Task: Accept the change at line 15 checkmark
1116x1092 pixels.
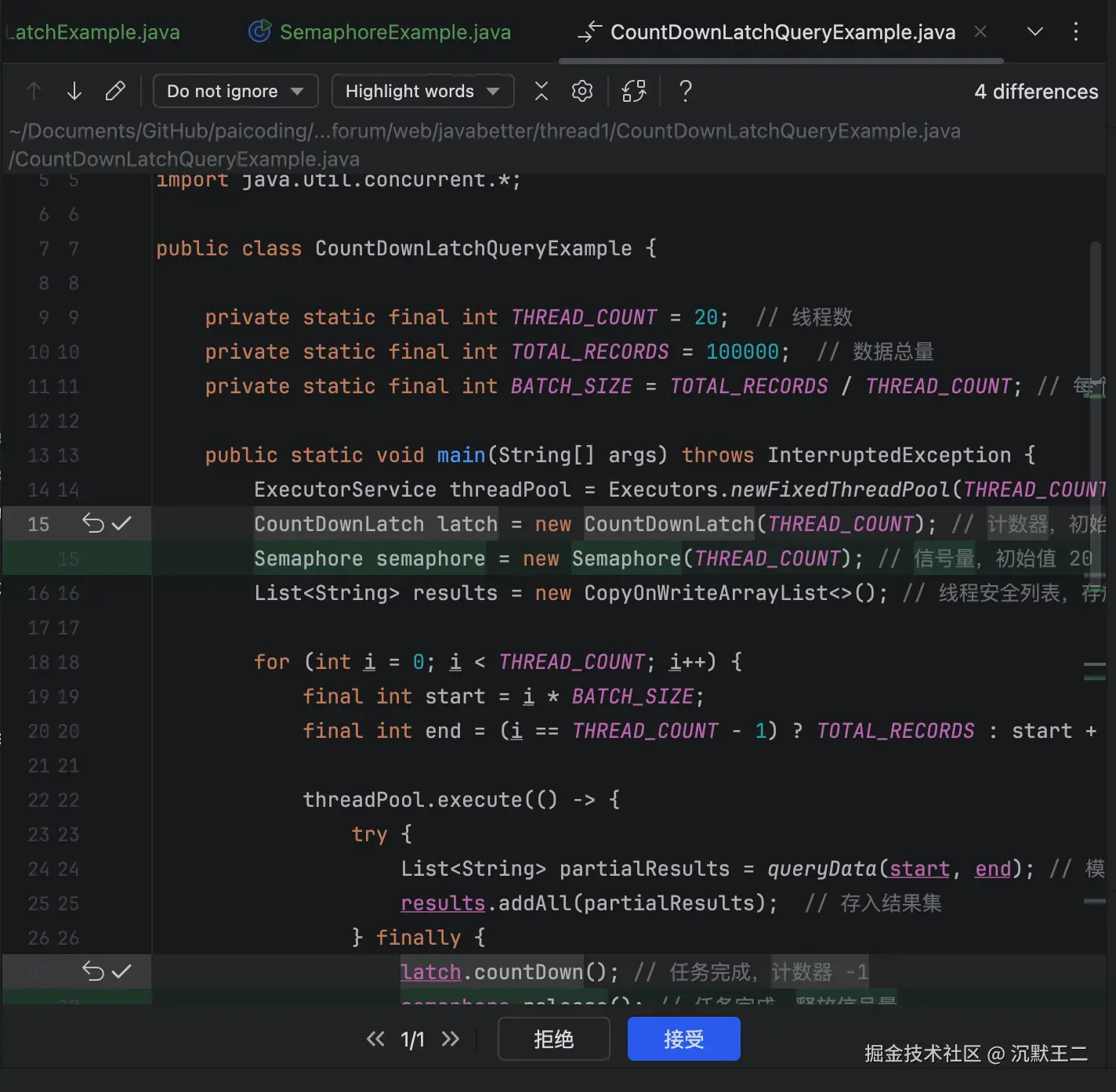Action: pos(121,523)
